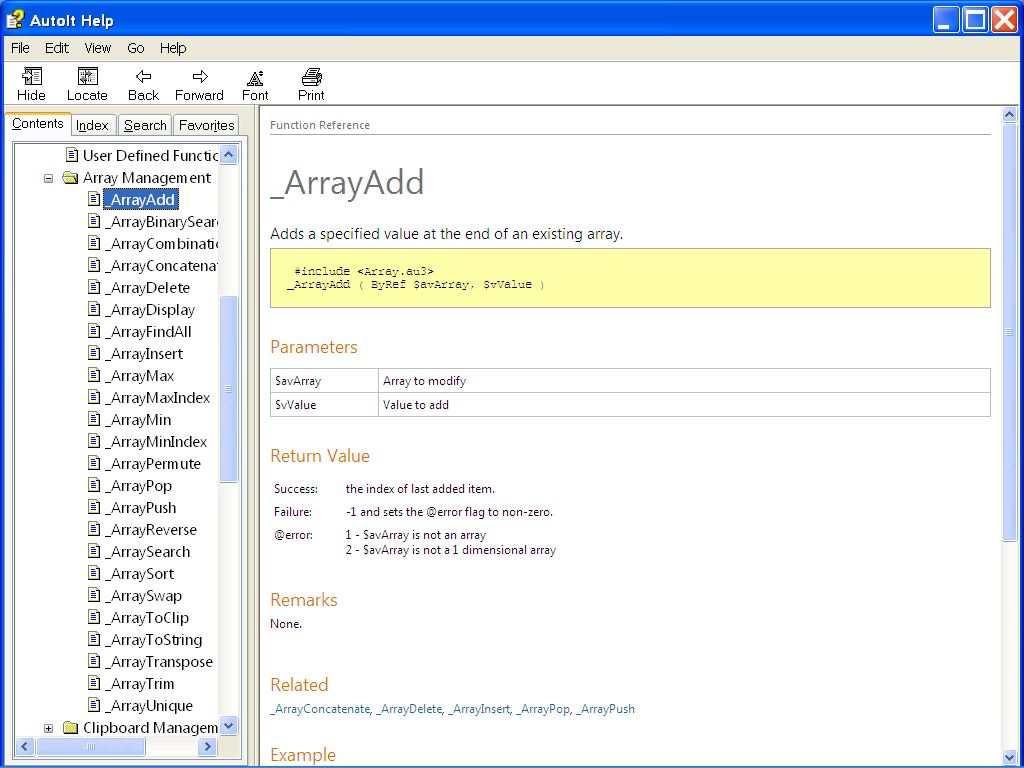Click the page icon beside User Defined Functions

[72, 155]
